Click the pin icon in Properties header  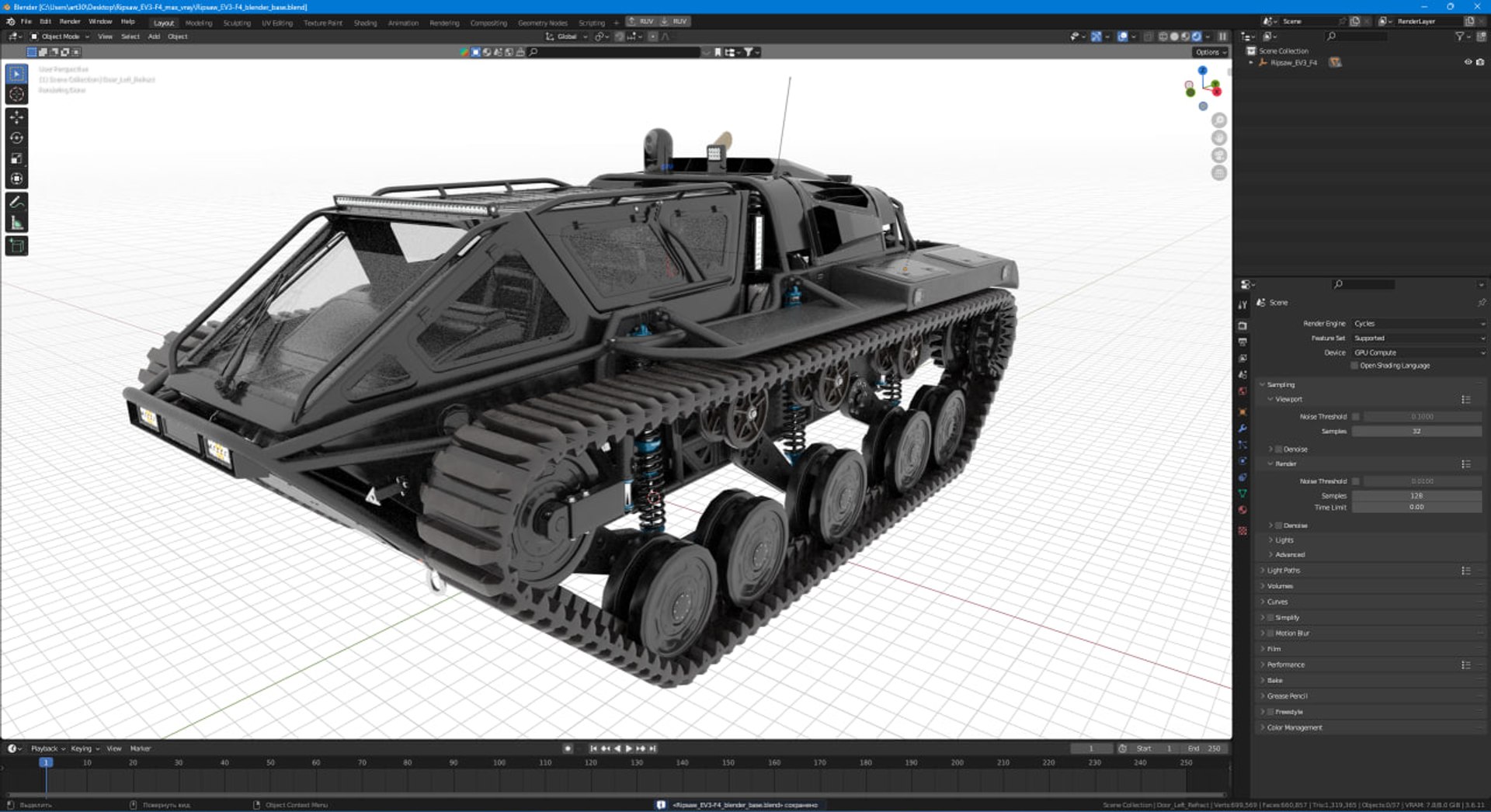[x=1481, y=303]
